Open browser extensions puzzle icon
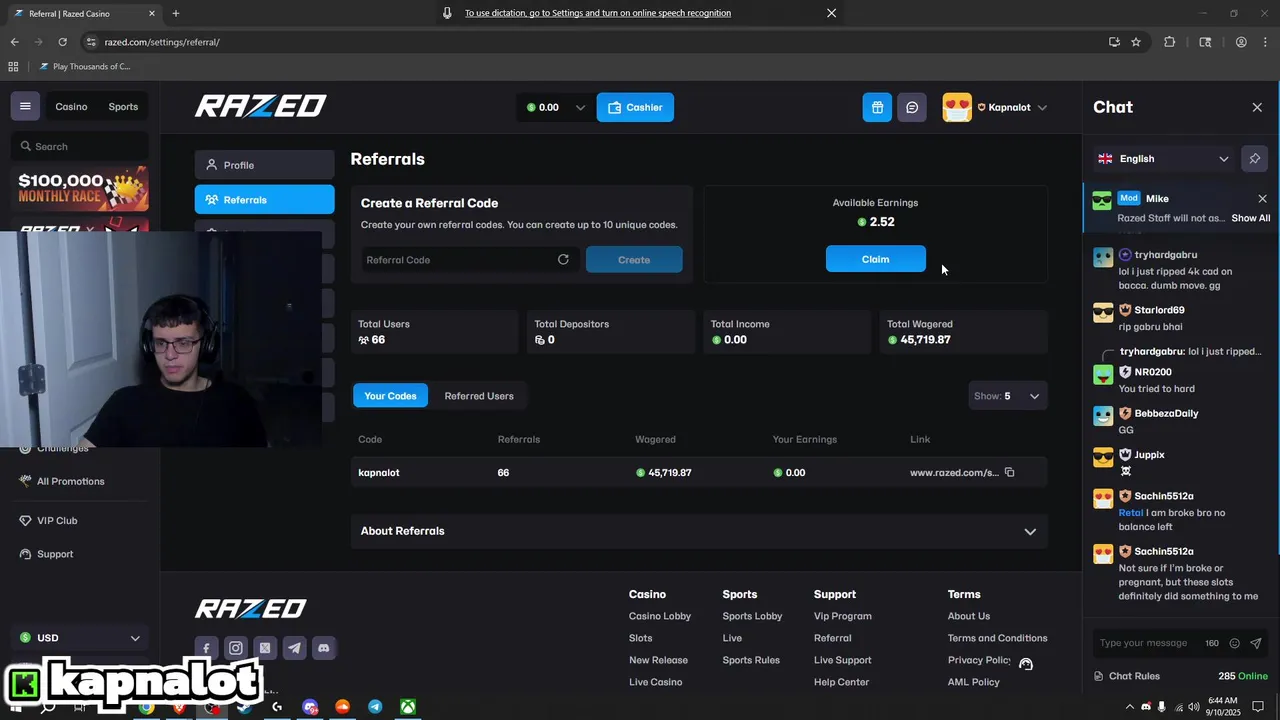Image resolution: width=1280 pixels, height=720 pixels. click(x=1169, y=42)
